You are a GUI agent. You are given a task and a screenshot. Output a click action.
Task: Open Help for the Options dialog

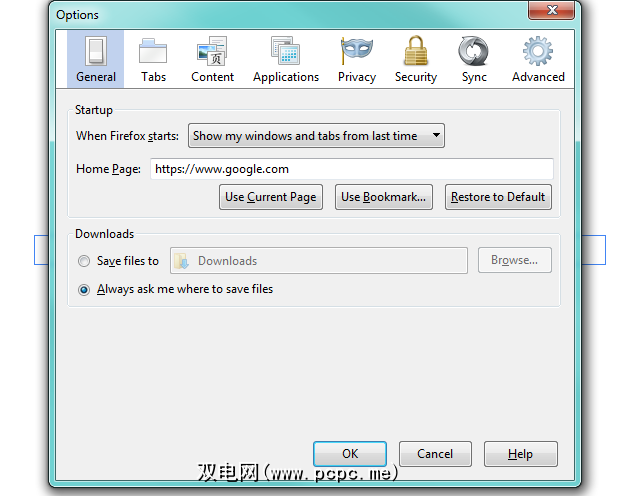(x=520, y=454)
